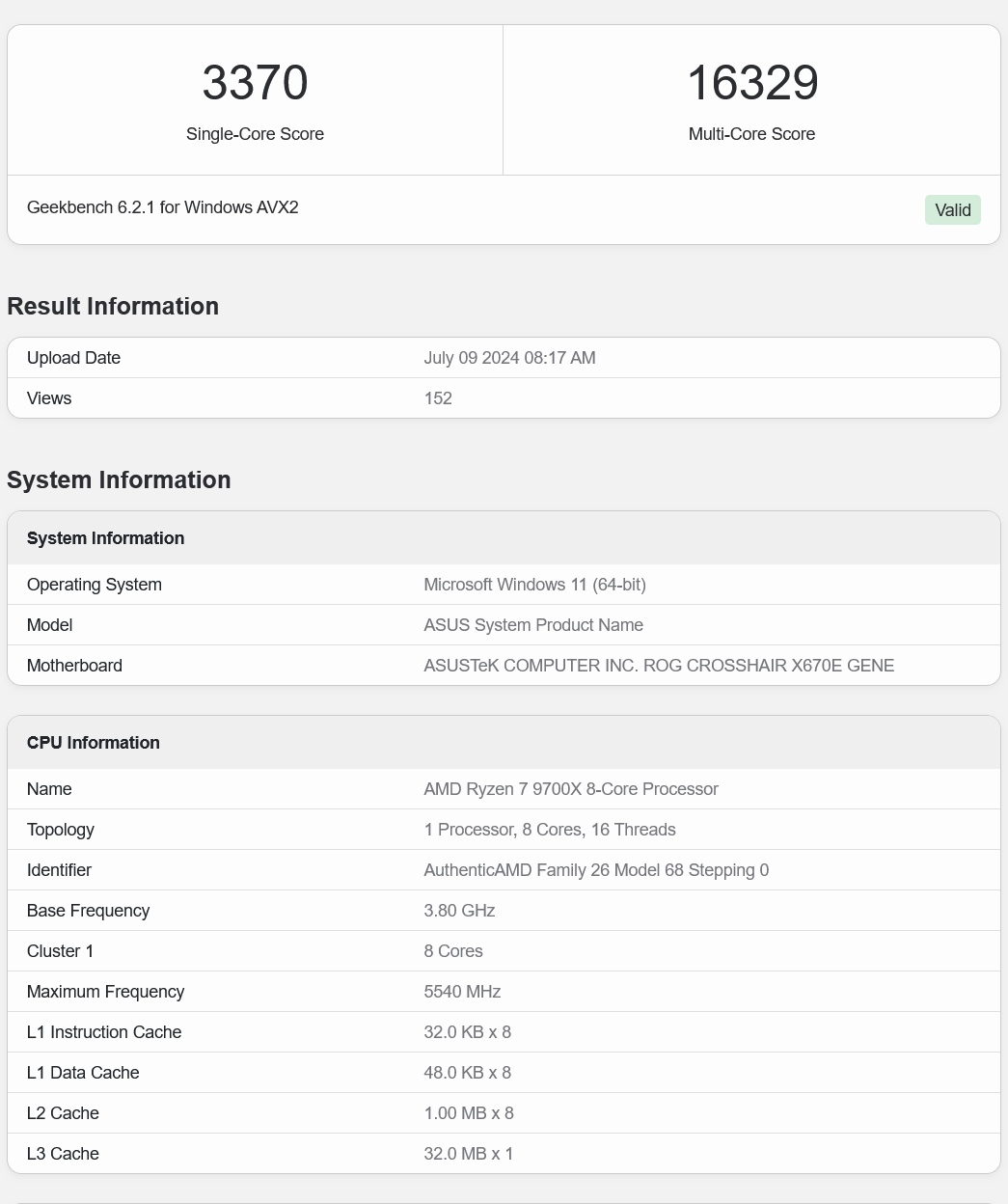1008x1204 pixels.
Task: Click the Views count 152
Action: 438,398
